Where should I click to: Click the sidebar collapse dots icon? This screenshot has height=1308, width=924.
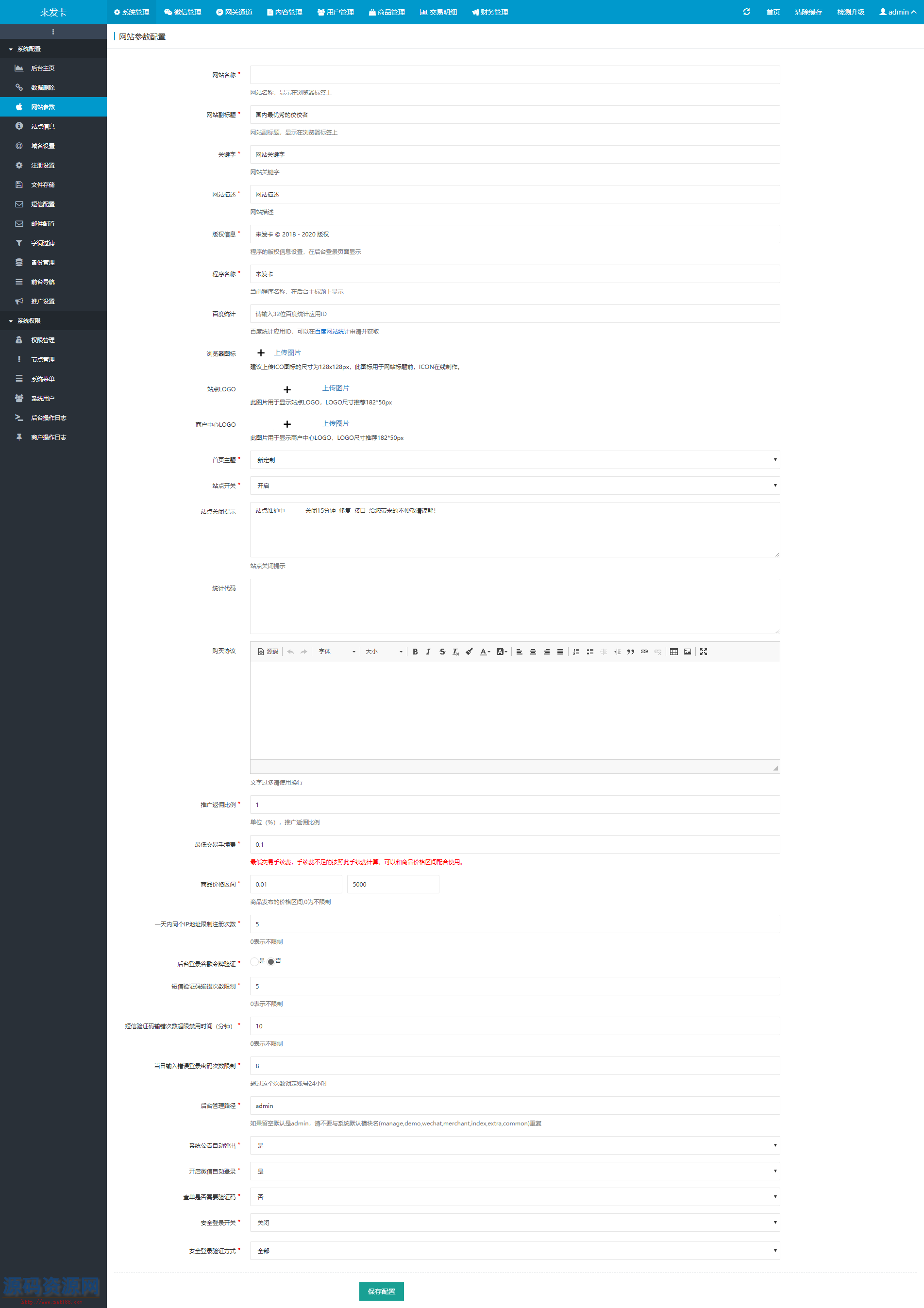[x=53, y=32]
